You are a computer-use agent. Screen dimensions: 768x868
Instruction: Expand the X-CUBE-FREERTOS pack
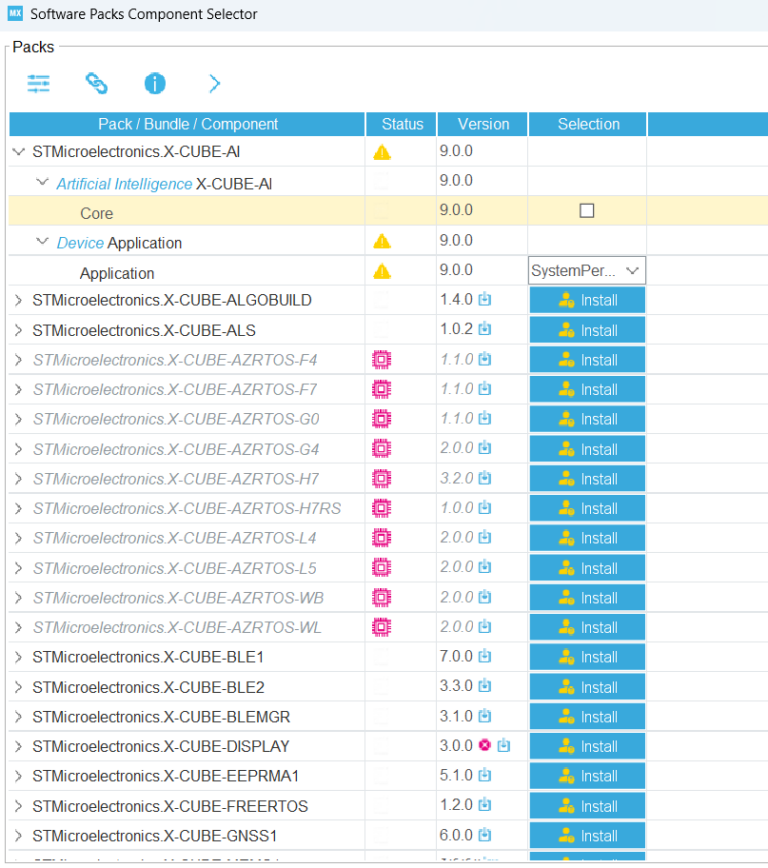pyautogui.click(x=18, y=806)
